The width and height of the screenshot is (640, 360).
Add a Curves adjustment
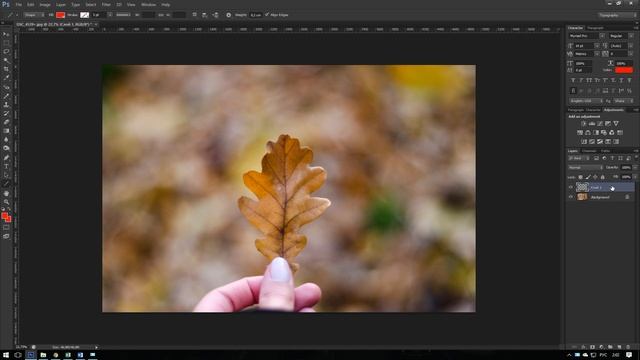(600, 123)
